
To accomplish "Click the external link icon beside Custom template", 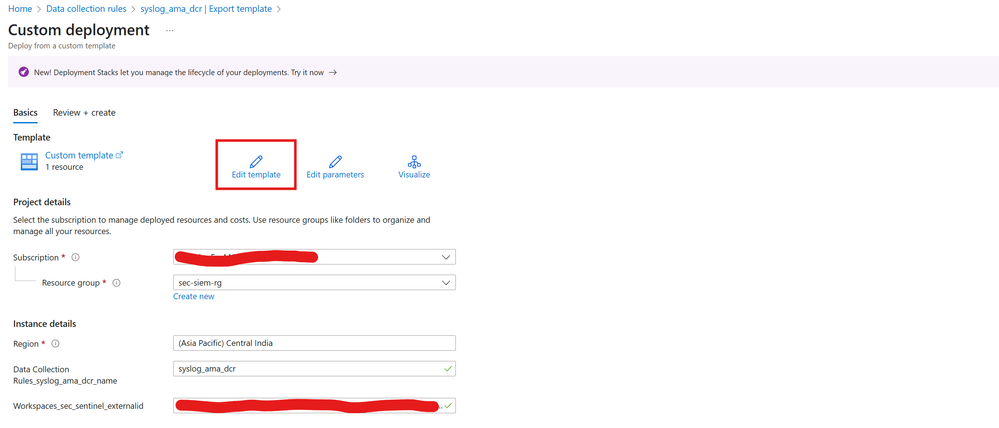I will (x=119, y=155).
